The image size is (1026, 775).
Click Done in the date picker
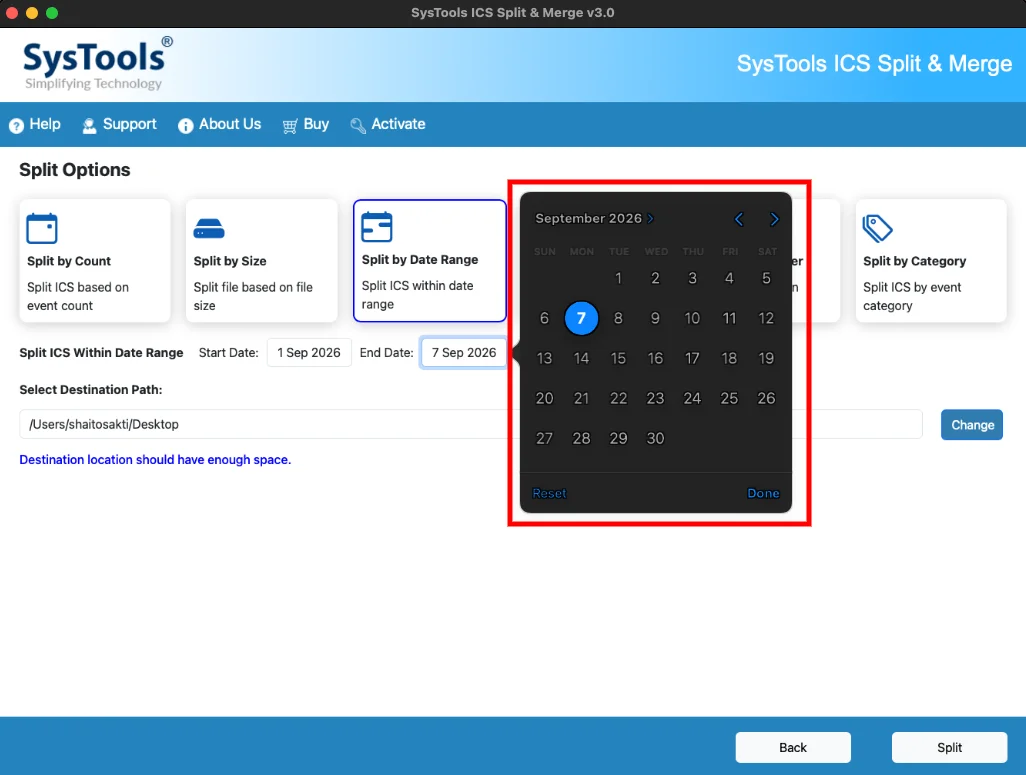pos(763,493)
